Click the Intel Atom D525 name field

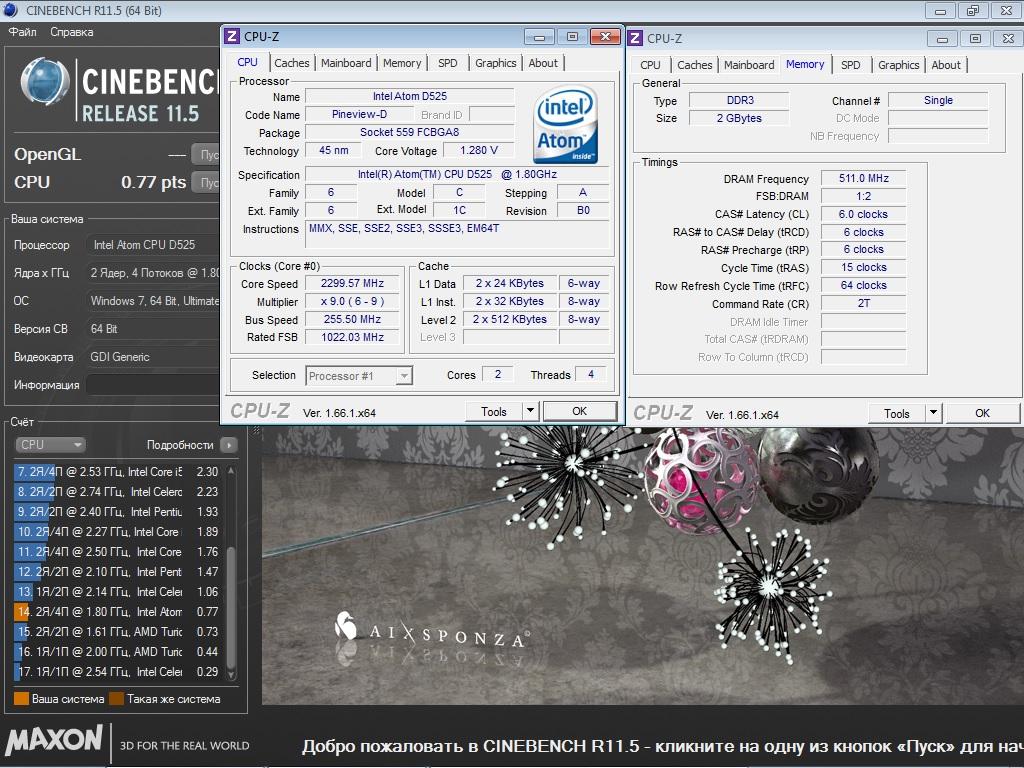409,96
